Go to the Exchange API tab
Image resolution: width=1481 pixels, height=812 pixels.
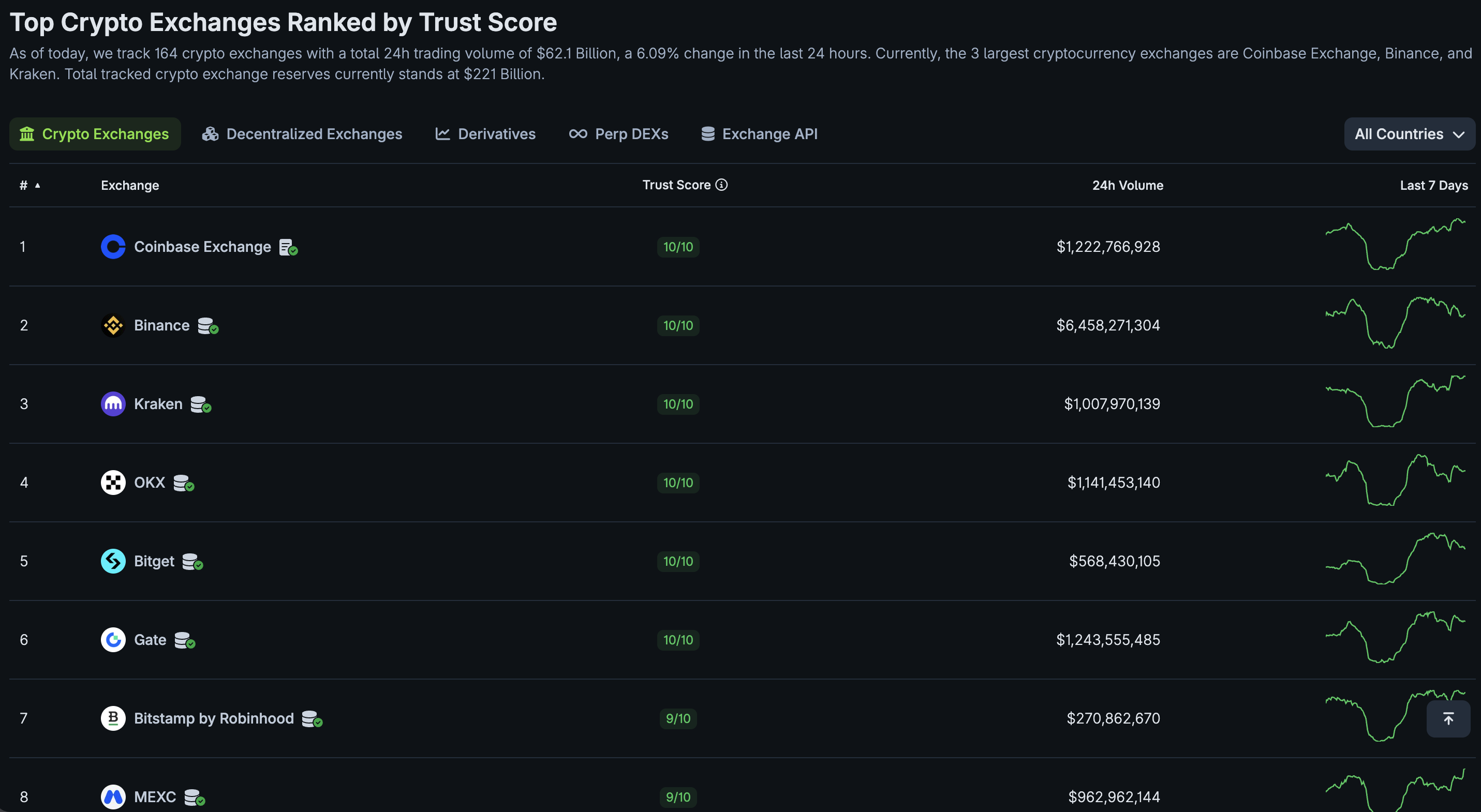pyautogui.click(x=760, y=134)
